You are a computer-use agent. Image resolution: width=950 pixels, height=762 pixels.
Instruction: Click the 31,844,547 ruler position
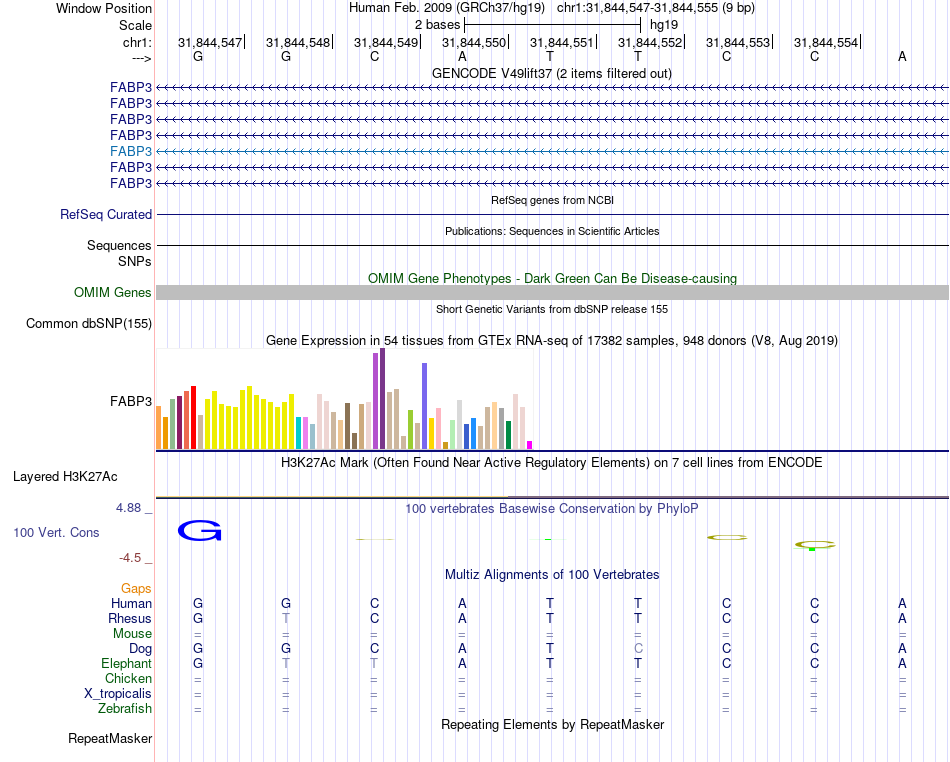point(210,42)
